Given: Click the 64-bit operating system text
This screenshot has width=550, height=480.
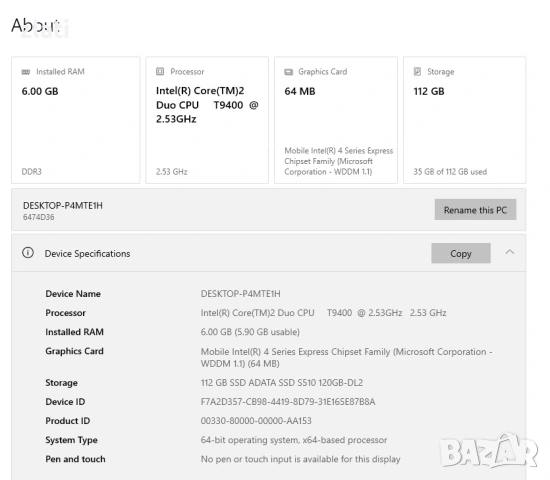Looking at the screenshot, I should click(294, 440).
